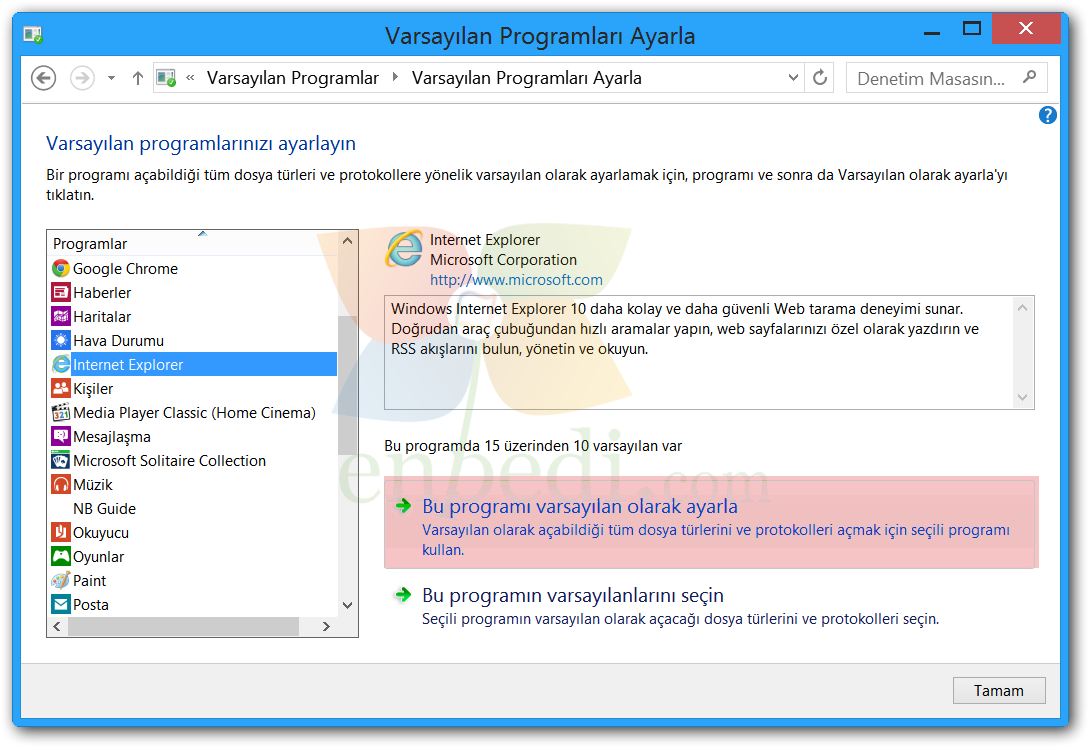Viewport: 1089px width, 747px height.
Task: Select Media Player Classic (Home Cinema) entry
Action: coord(192,412)
